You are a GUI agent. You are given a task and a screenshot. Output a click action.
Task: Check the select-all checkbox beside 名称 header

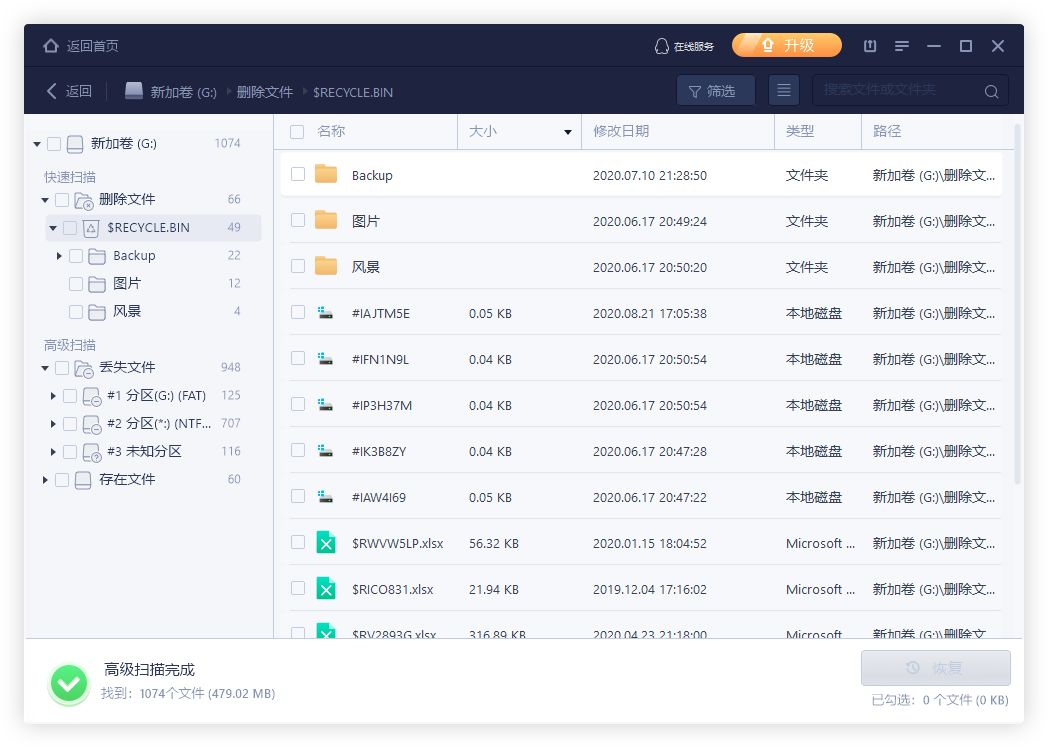coord(297,131)
